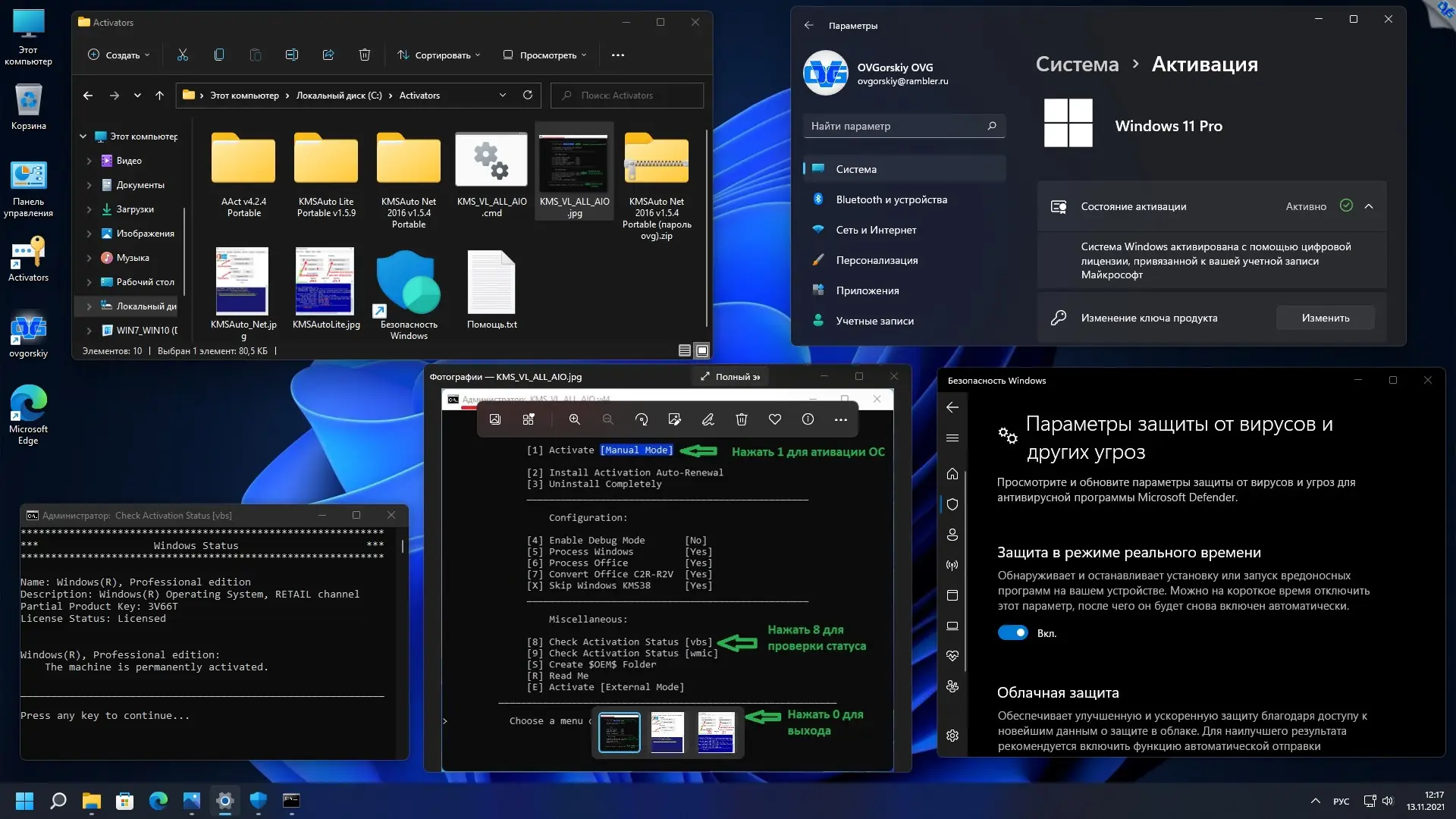Switch Explorer to details view
This screenshot has height=819, width=1456.
click(x=684, y=350)
